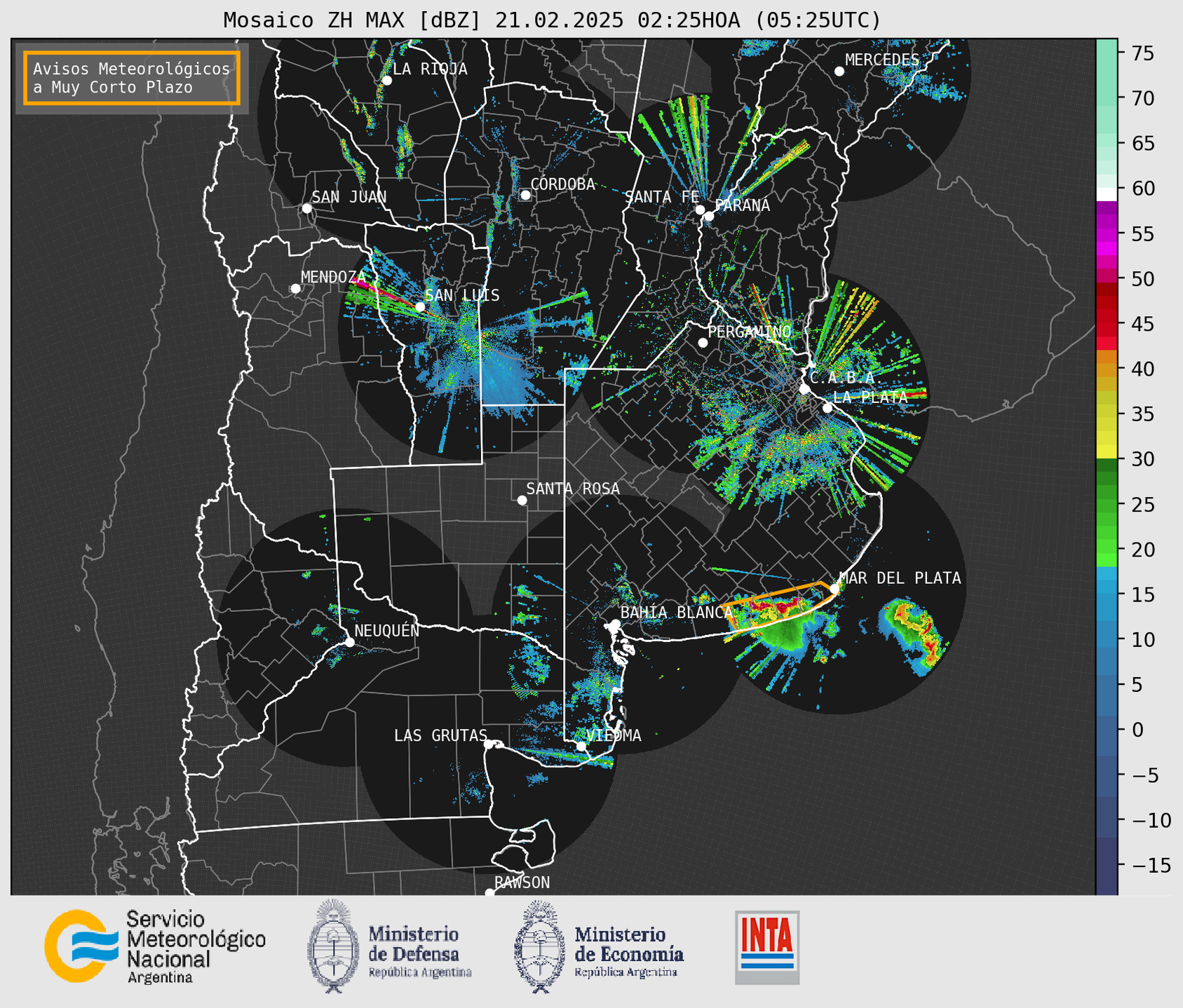Select the San Juan city marker
This screenshot has height=1008, width=1183.
(306, 208)
